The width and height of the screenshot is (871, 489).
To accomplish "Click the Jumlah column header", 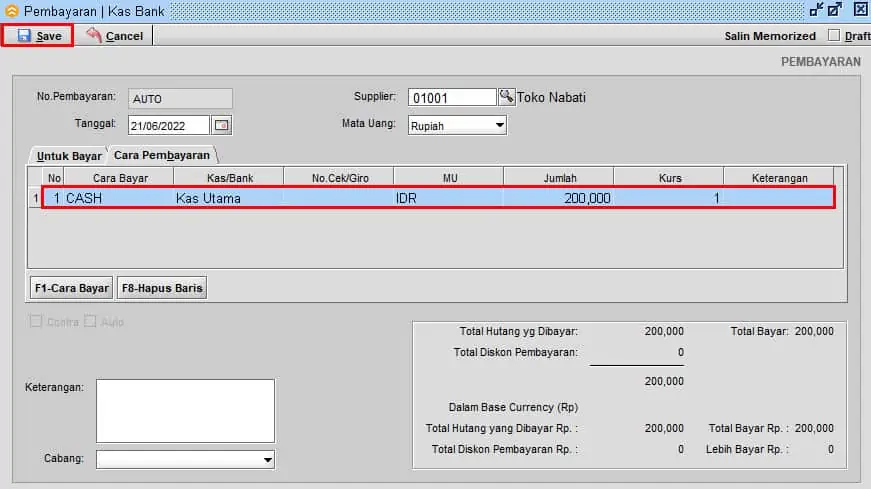I will pos(559,178).
